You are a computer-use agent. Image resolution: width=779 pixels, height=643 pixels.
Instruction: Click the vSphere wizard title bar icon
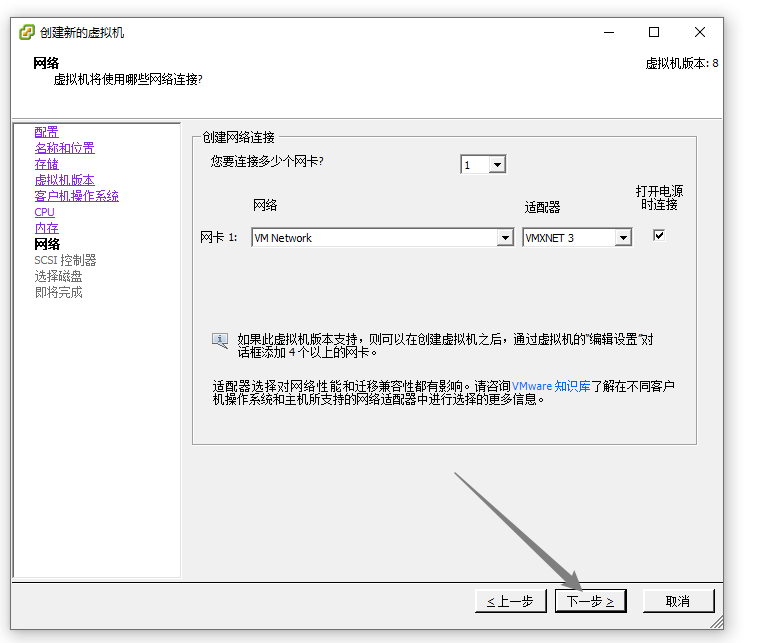tap(27, 32)
